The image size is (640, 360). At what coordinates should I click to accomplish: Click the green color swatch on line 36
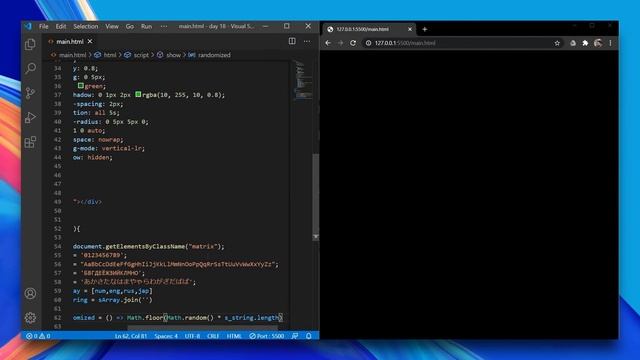tap(81, 86)
